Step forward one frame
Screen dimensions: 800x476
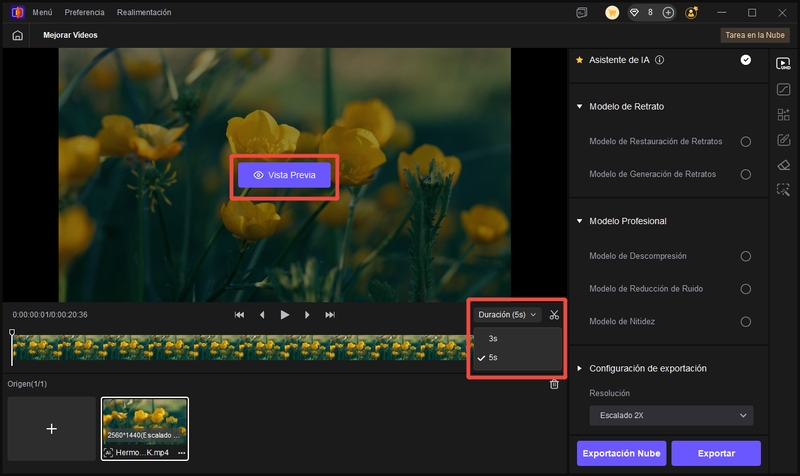coord(307,315)
